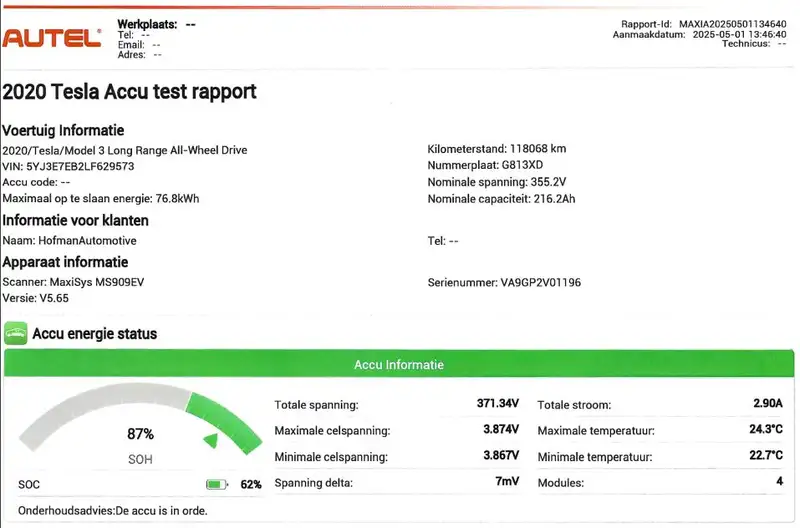Click the Totale stroom value 2.90A
This screenshot has height=528, width=800.
[767, 404]
